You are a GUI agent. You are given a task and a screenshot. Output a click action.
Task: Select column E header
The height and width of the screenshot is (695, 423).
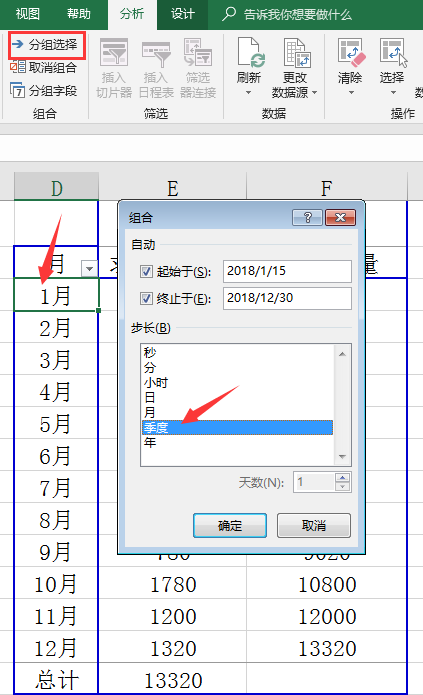172,187
